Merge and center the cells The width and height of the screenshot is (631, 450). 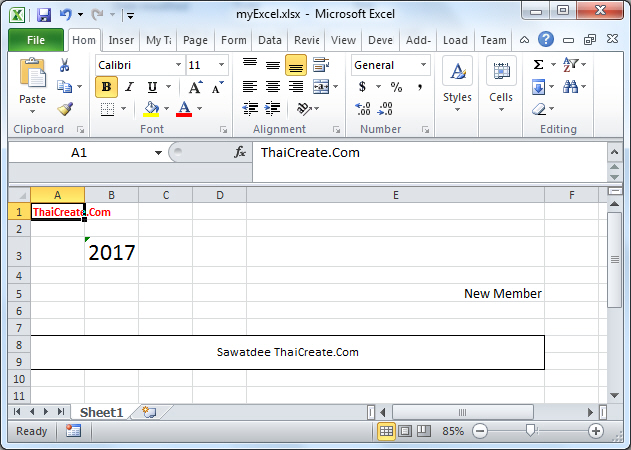[321, 87]
